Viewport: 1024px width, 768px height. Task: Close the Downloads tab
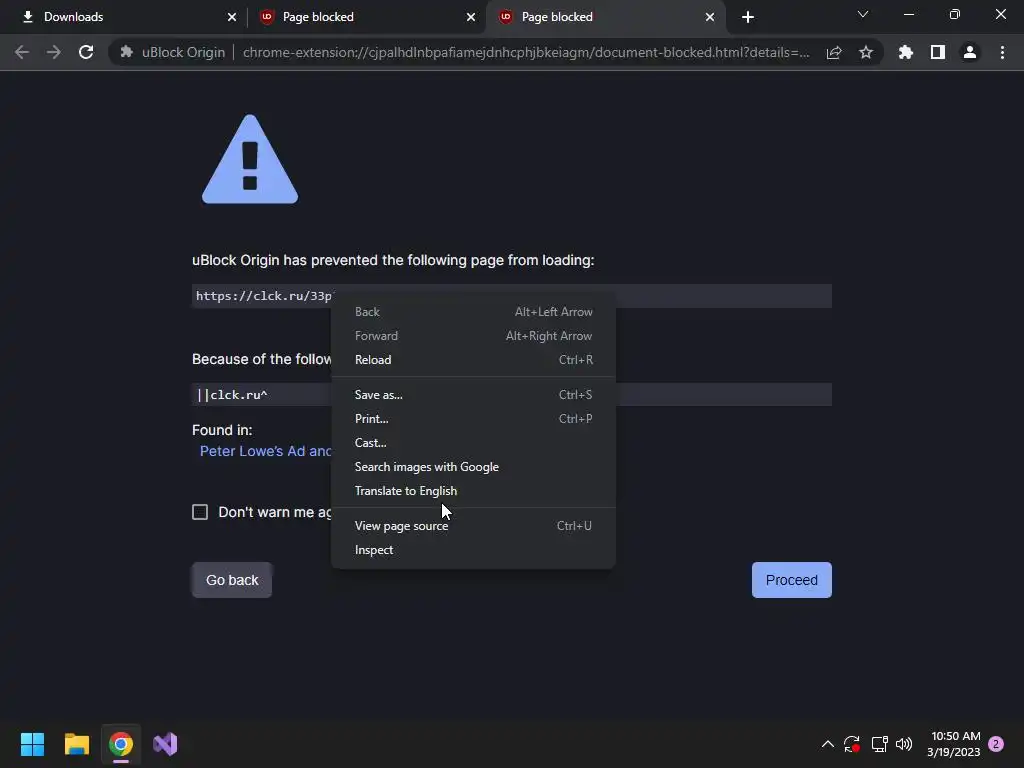point(232,17)
